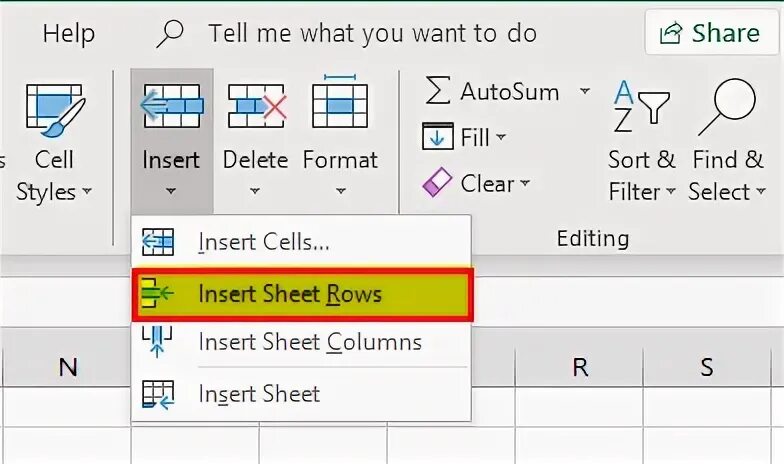The image size is (784, 464).
Task: Click the Insert cells ribbon icon
Action: [x=172, y=105]
